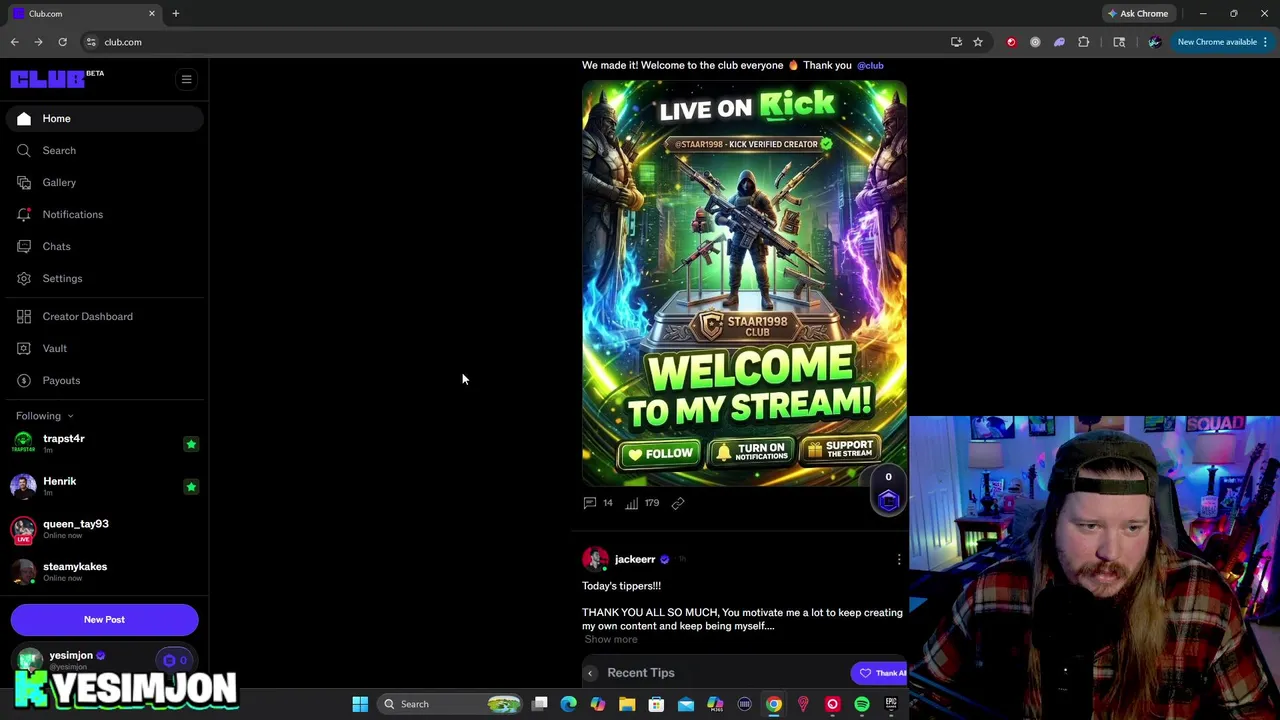Click previous arrow beside Recent Tips
The width and height of the screenshot is (1280, 720).
[590, 673]
